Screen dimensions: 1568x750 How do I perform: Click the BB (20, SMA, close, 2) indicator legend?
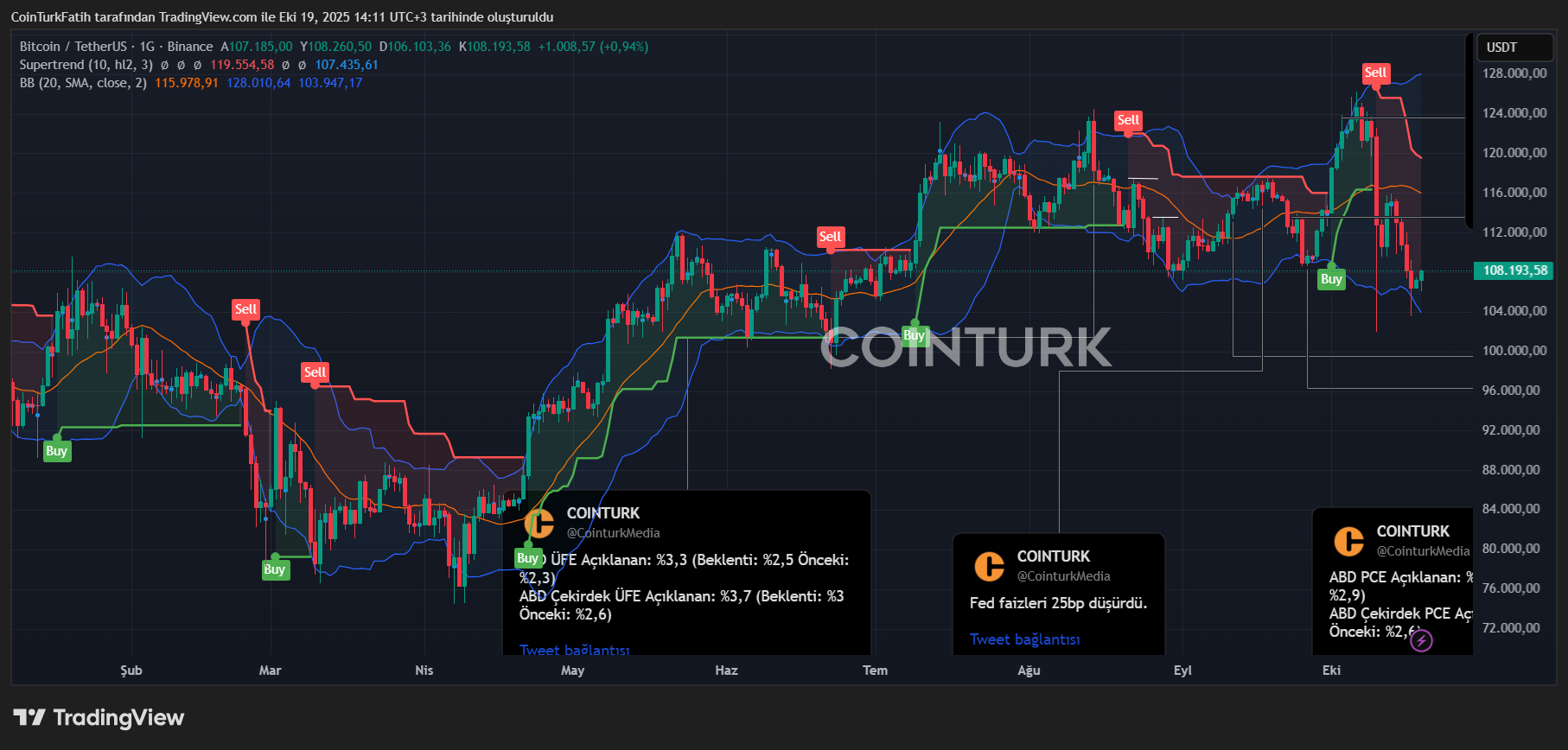pos(83,83)
